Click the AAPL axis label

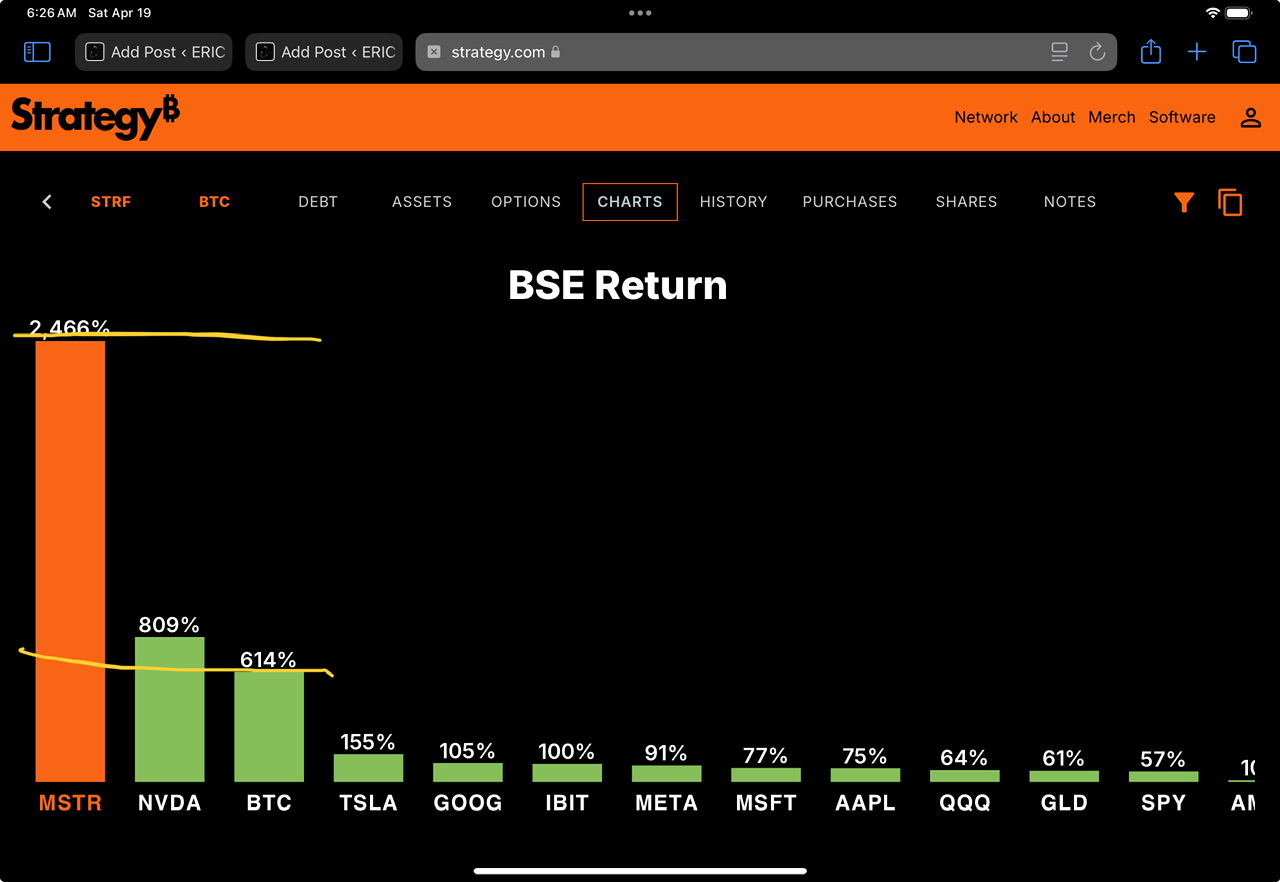(x=865, y=803)
